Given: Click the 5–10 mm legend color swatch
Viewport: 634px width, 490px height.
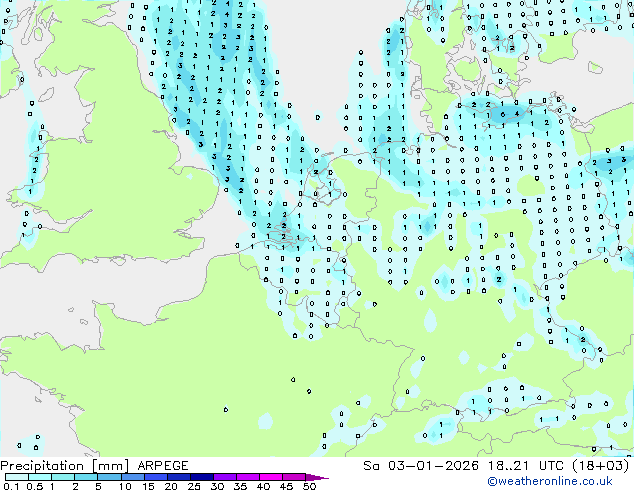Looking at the screenshot, I should coord(109,477).
